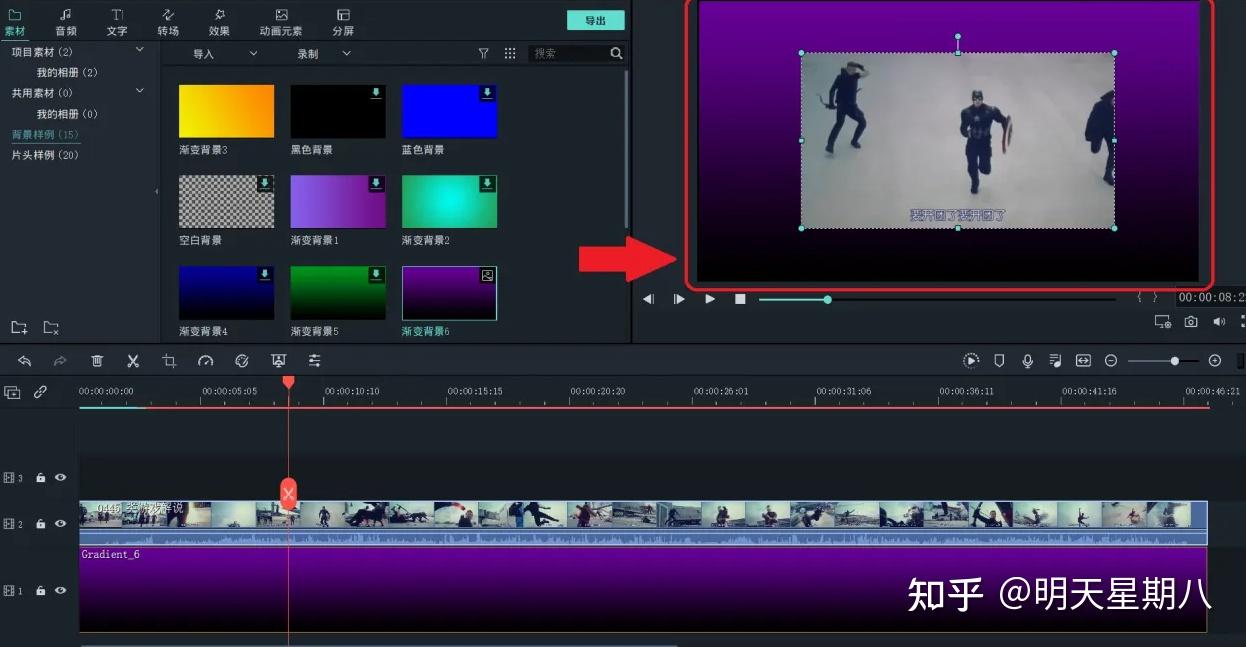This screenshot has height=647, width=1246.
Task: Click the Undo arrow in timeline toolbar
Action: [x=24, y=361]
